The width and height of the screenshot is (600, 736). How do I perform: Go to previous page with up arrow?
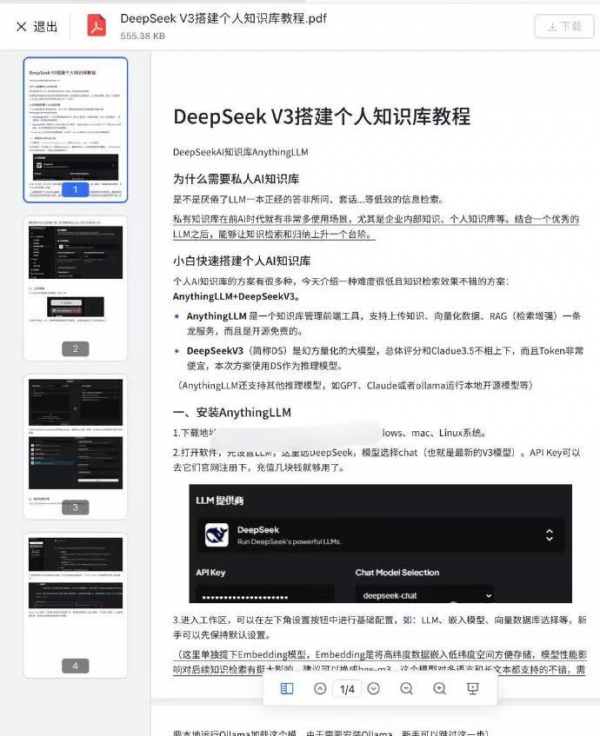tap(320, 689)
